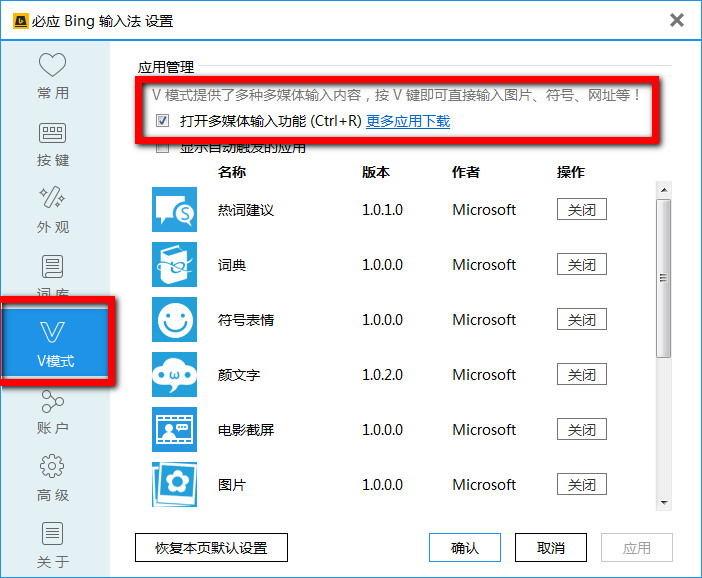Open the 常用 heart sidebar section
The height and width of the screenshot is (578, 702).
click(x=53, y=76)
